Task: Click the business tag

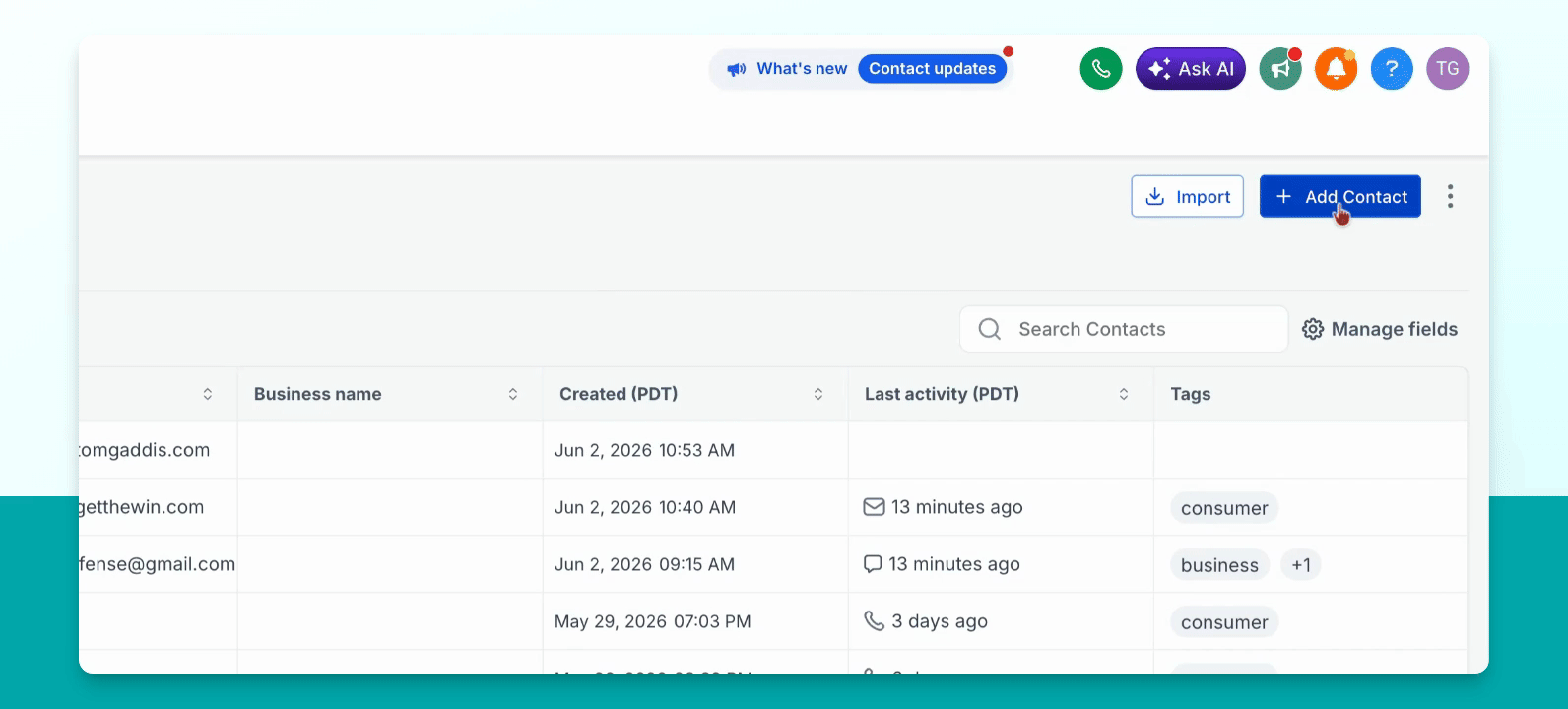Action: click(x=1219, y=565)
